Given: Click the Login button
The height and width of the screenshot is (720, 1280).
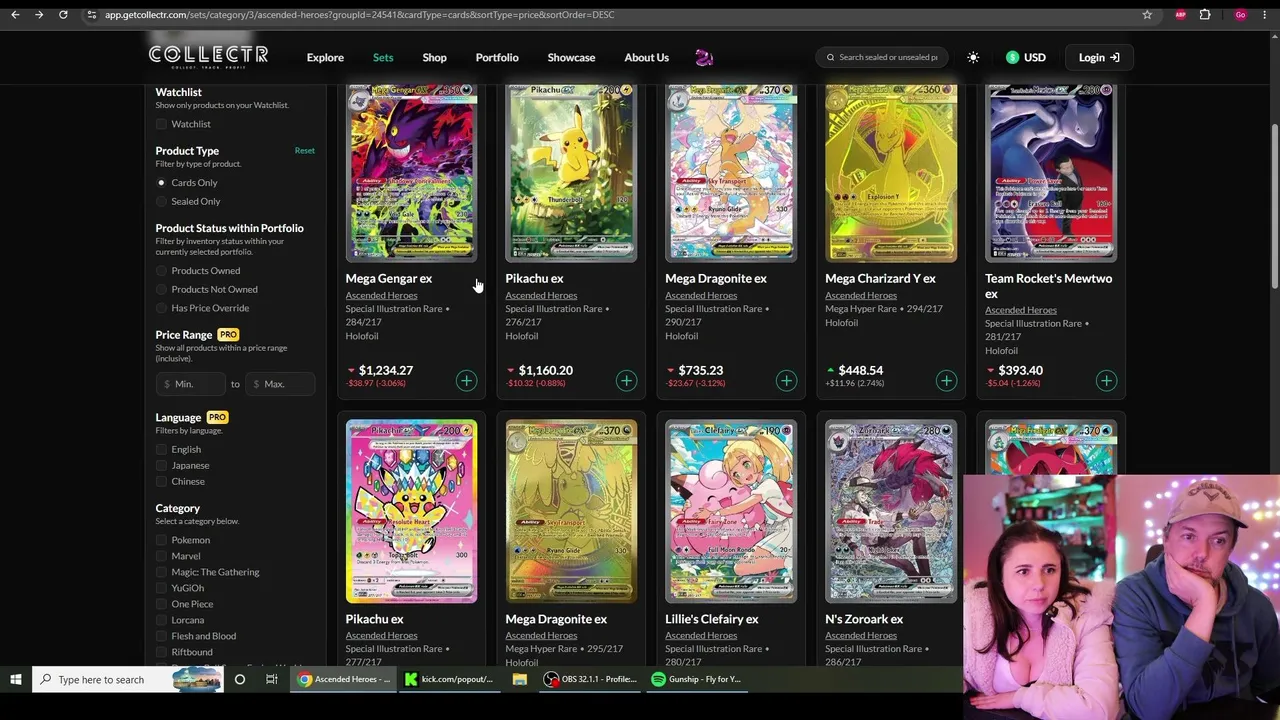Looking at the screenshot, I should 1099,58.
